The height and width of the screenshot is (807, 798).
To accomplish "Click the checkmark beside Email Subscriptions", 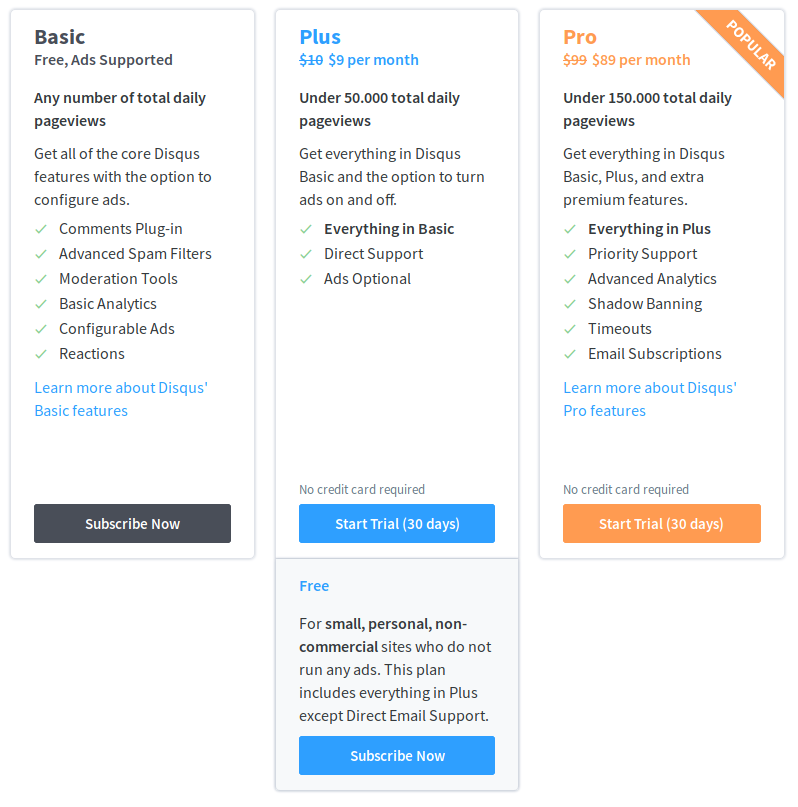I will point(570,353).
